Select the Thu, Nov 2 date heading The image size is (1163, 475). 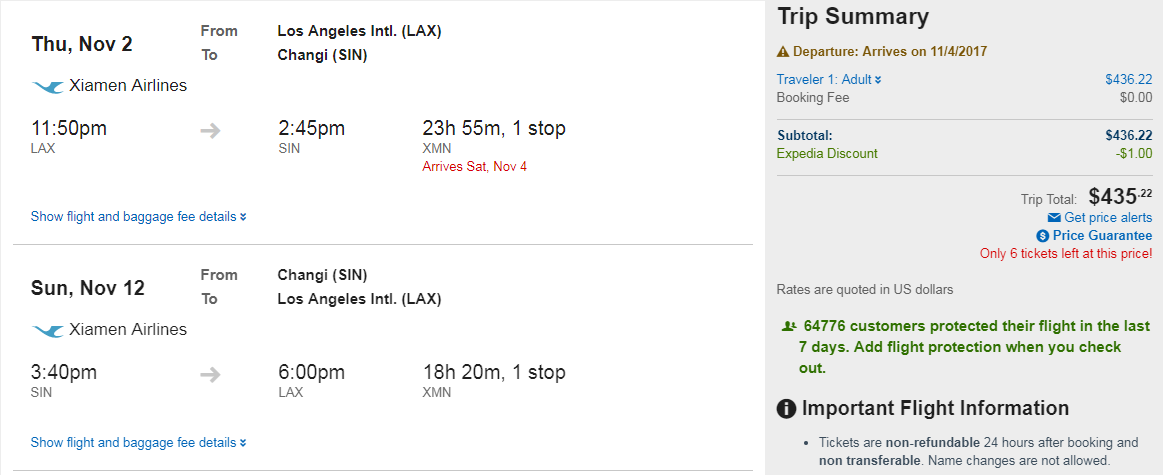coord(82,45)
